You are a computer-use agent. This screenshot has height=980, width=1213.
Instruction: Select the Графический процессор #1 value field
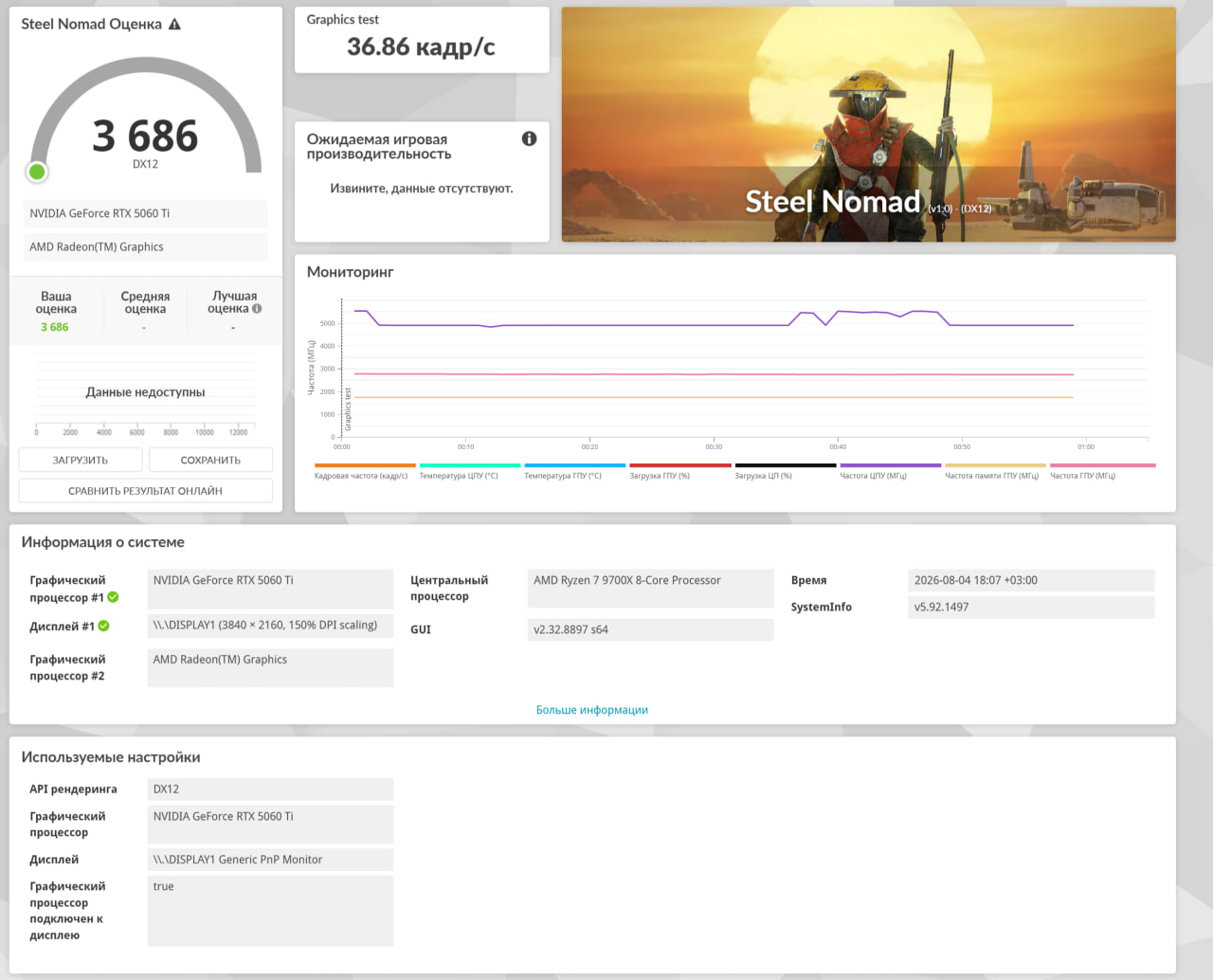pos(270,589)
